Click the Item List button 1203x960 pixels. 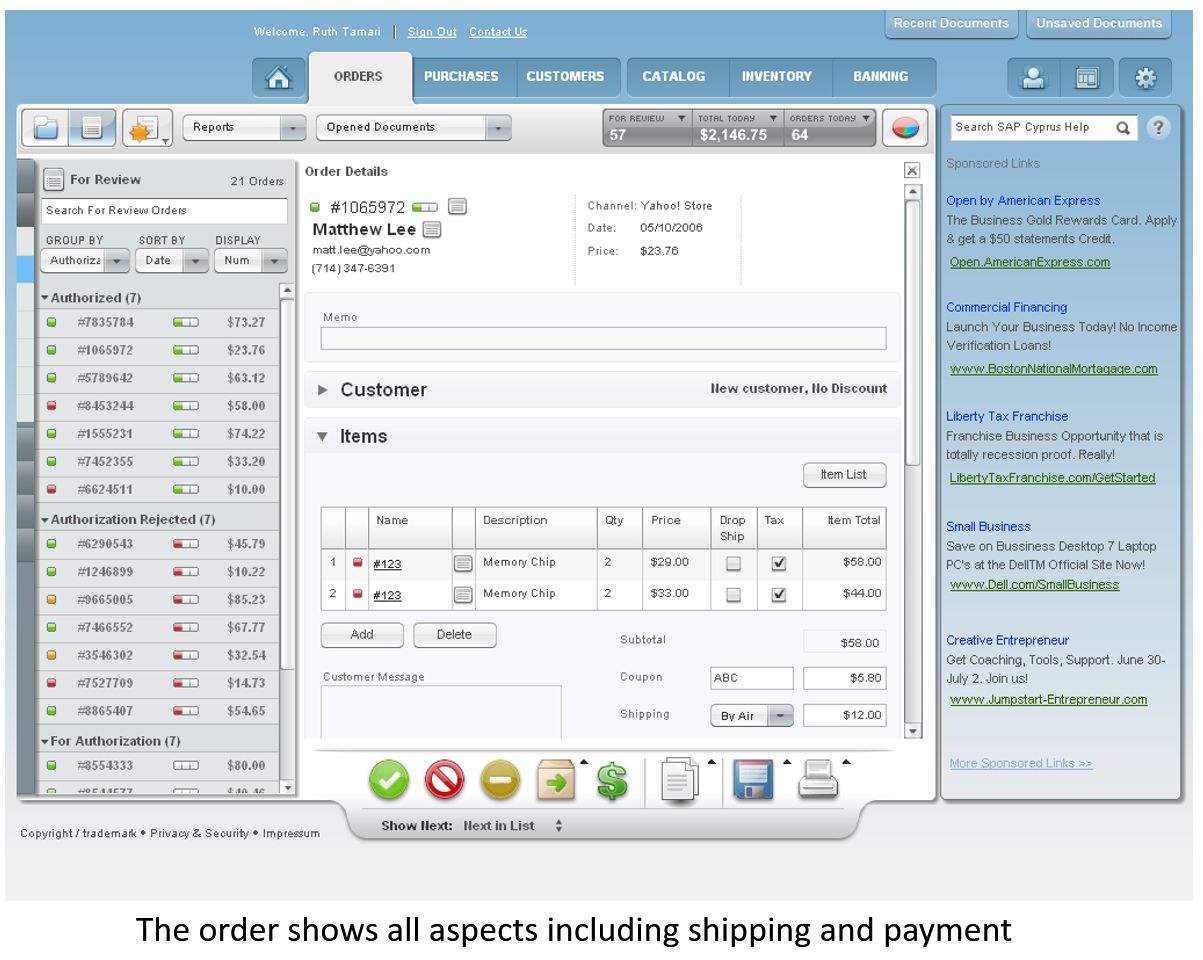[x=844, y=475]
